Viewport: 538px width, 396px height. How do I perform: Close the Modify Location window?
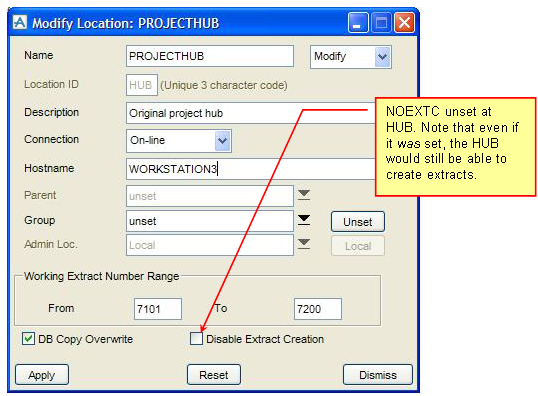(404, 23)
